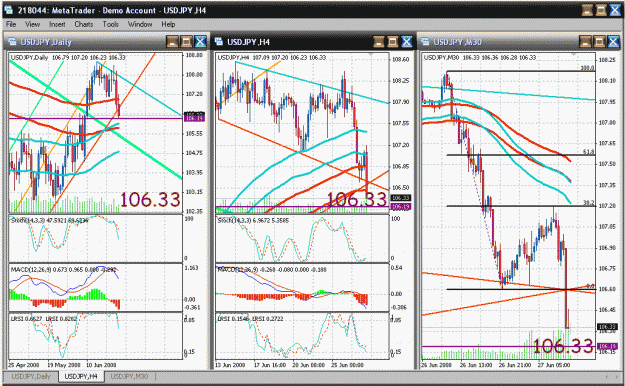Click the large 106.33 price in M30 chart
Screen dimensions: 625x386
pyautogui.click(x=563, y=346)
